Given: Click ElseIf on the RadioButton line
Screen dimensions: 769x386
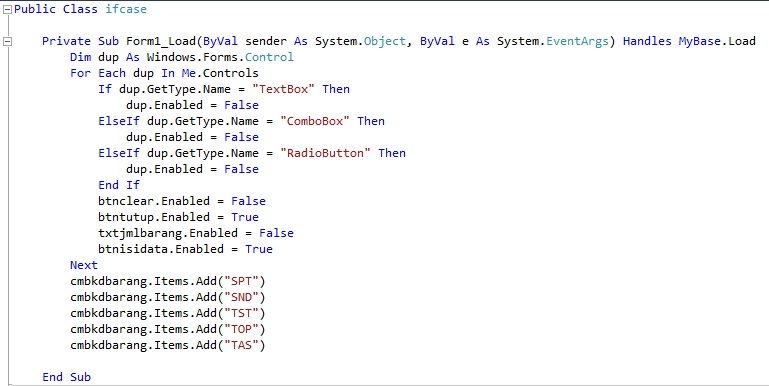Looking at the screenshot, I should point(119,153).
